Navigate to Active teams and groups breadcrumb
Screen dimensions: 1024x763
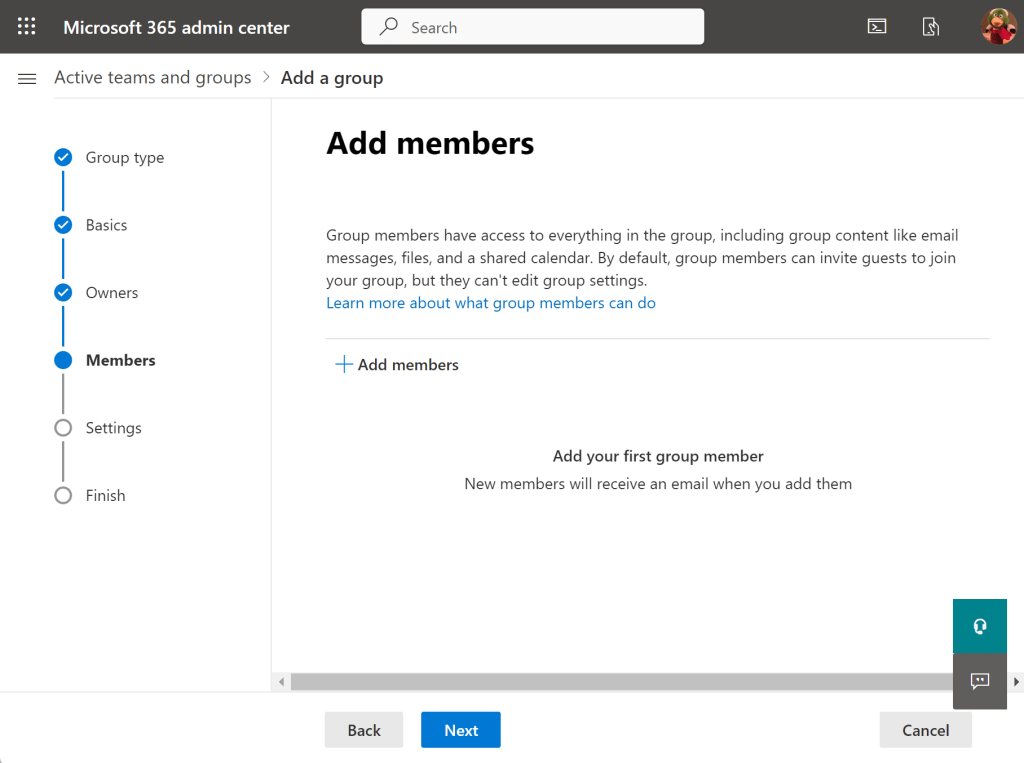tap(153, 78)
